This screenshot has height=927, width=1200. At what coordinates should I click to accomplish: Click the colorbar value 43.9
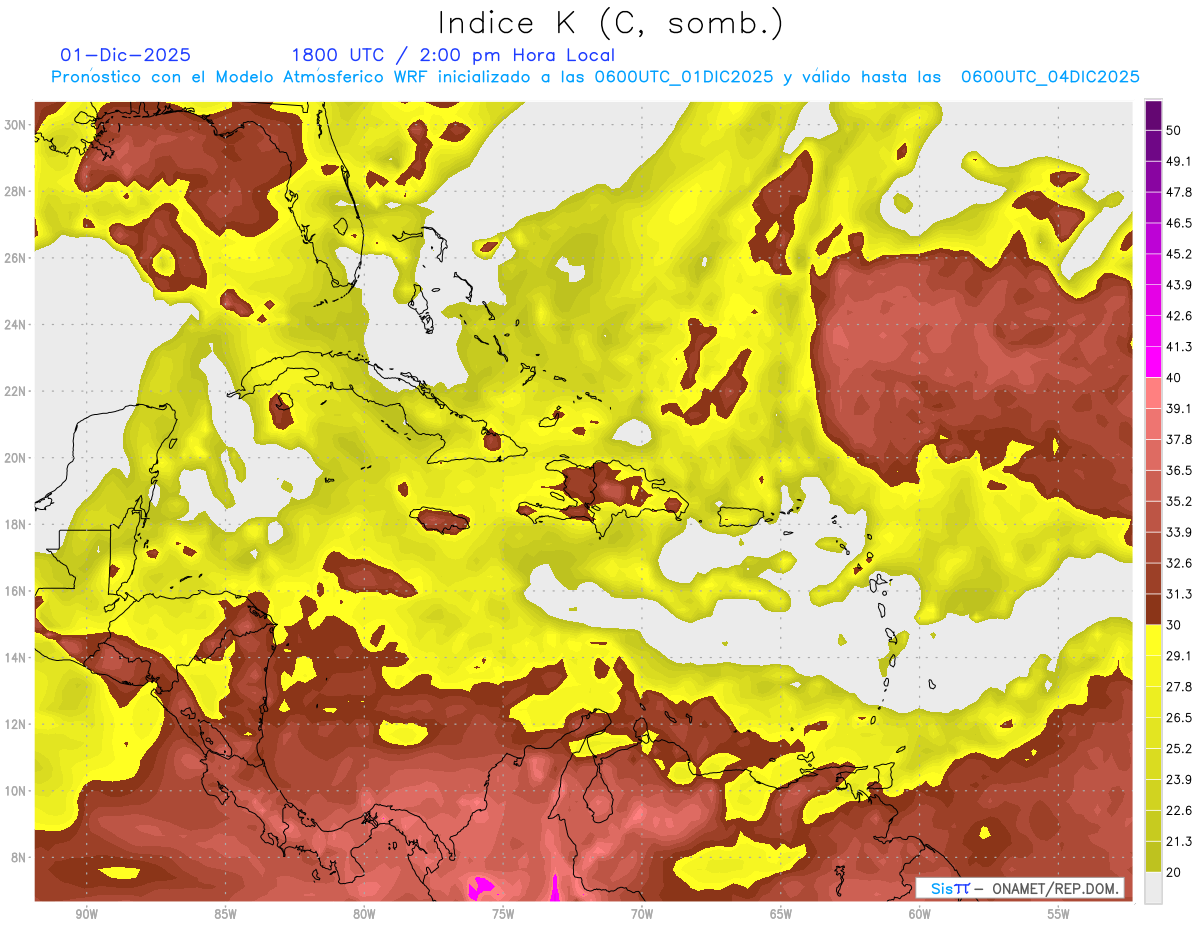(x=1179, y=285)
